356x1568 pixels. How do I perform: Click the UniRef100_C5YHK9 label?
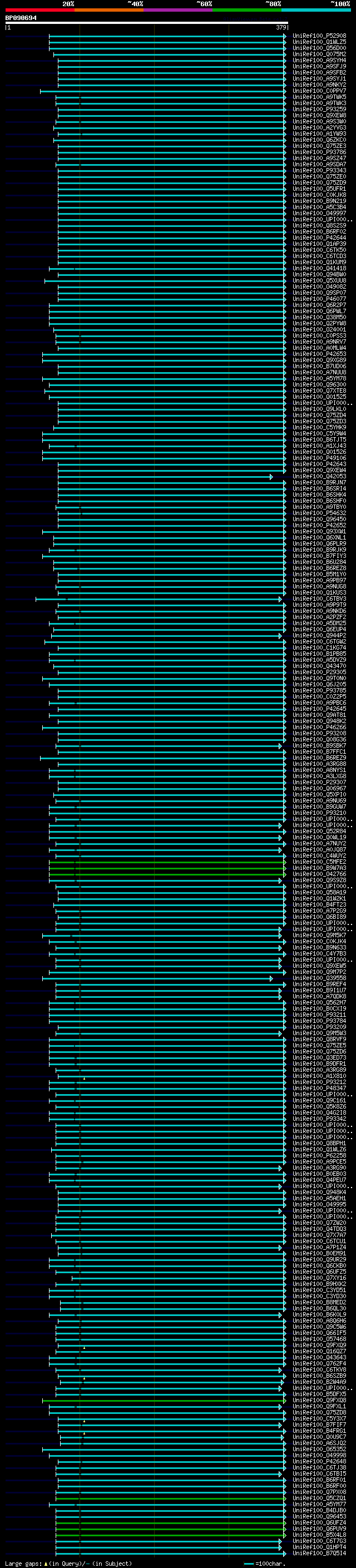click(x=319, y=427)
